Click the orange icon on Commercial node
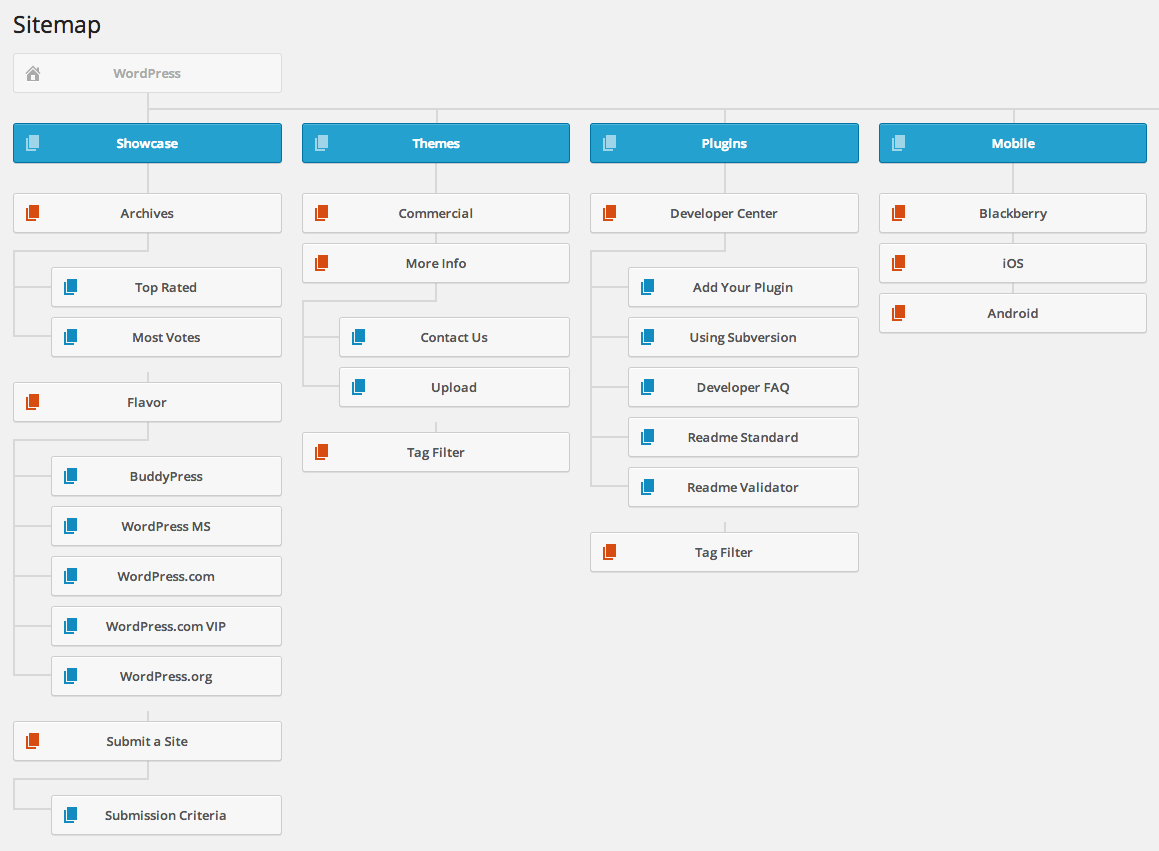This screenshot has width=1159, height=851. (322, 213)
